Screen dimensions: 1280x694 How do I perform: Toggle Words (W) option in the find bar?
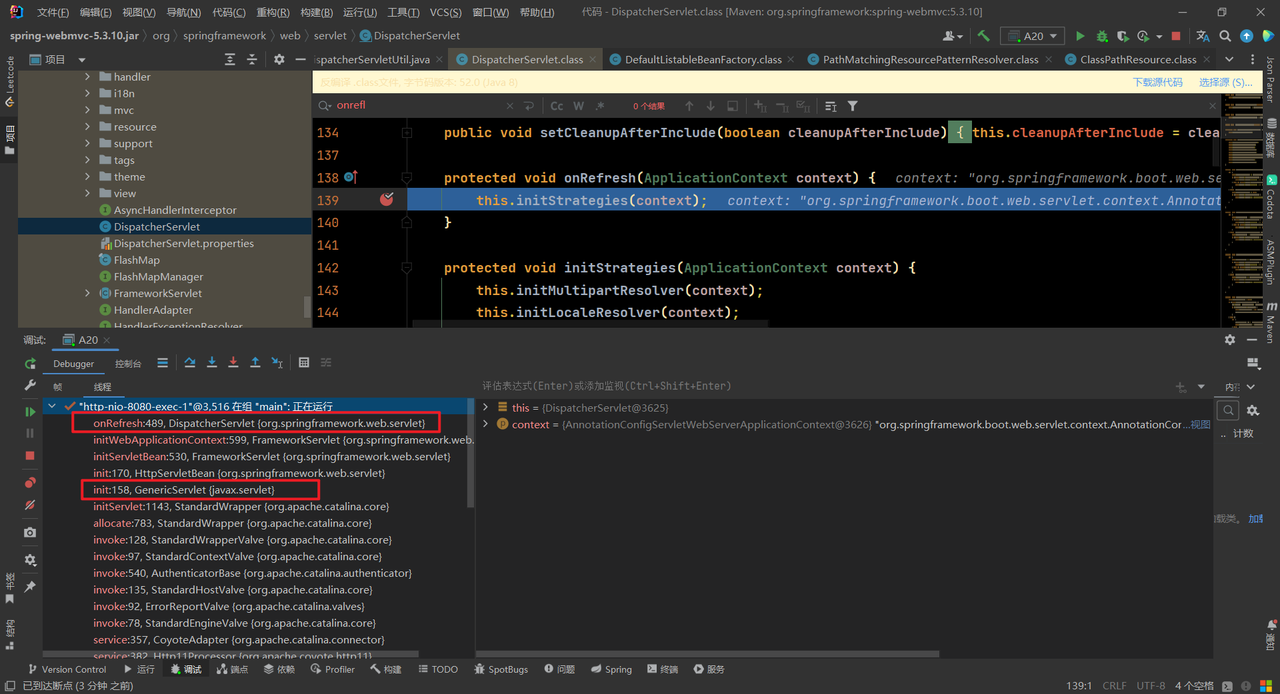tap(578, 106)
